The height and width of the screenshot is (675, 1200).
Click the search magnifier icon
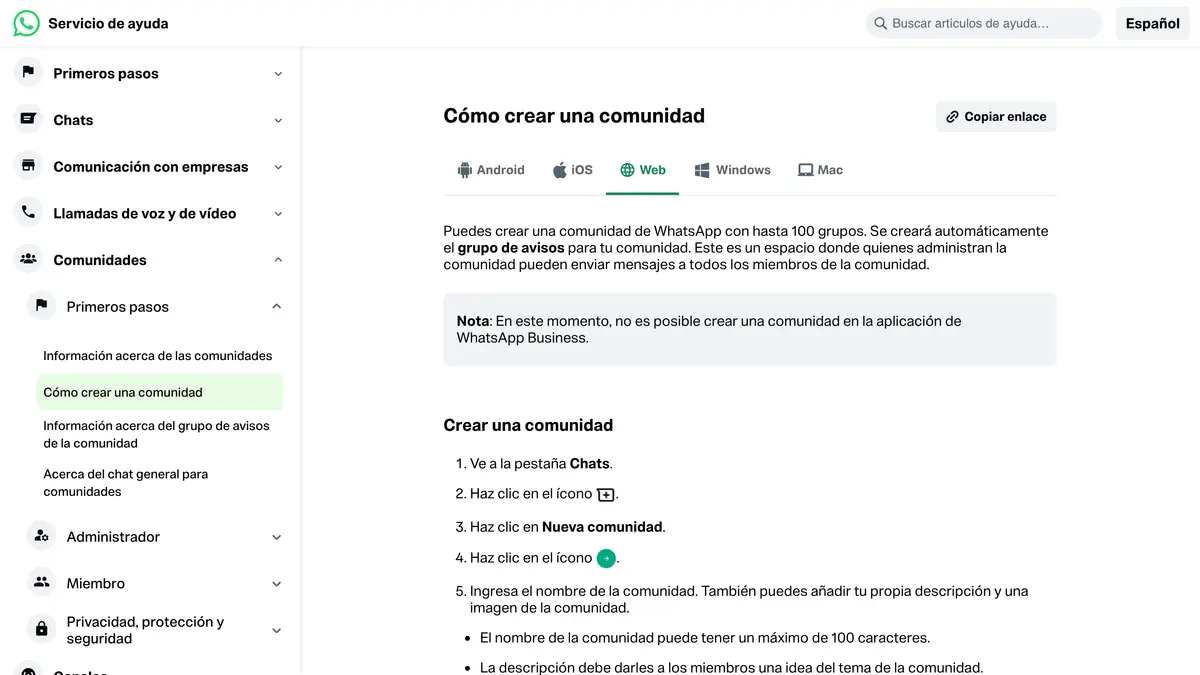click(880, 23)
